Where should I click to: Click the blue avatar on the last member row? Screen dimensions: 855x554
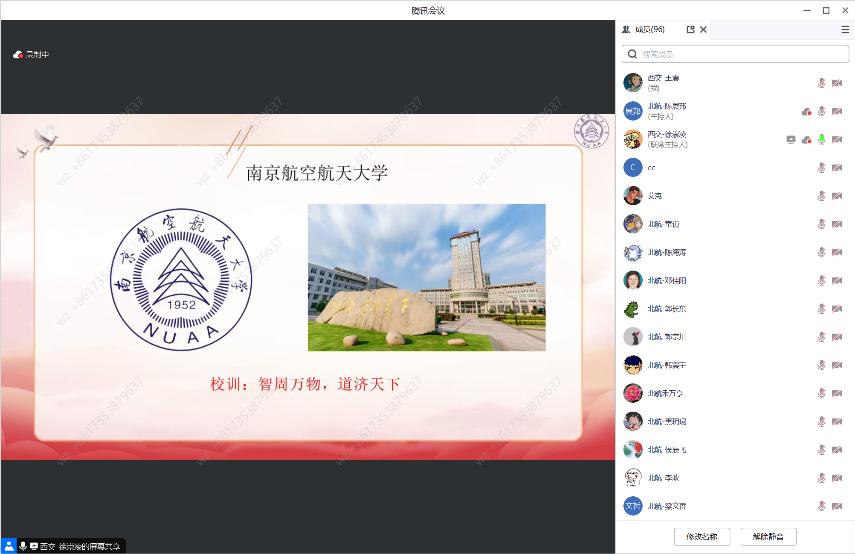click(633, 506)
